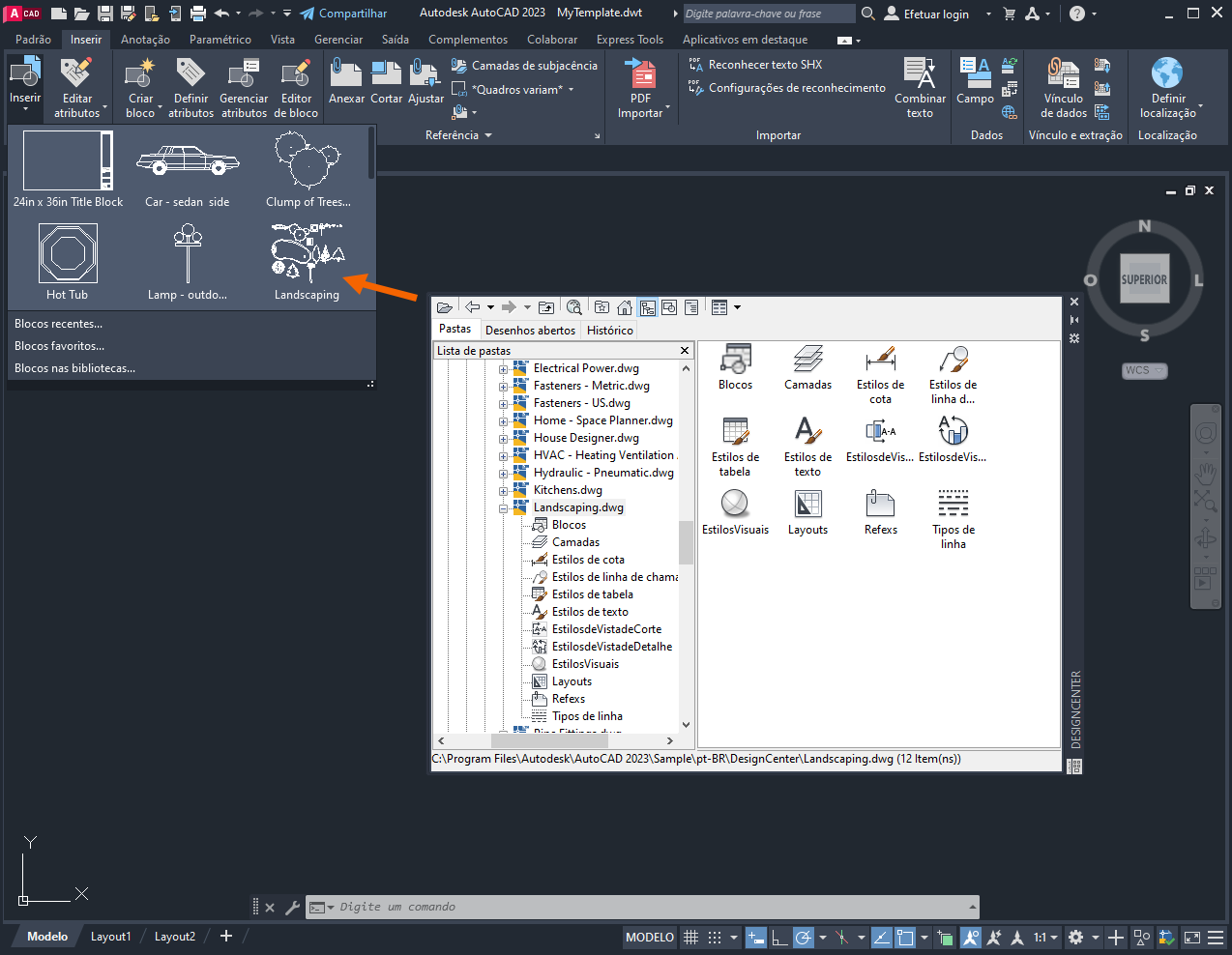Open DesignCenter views dropdown arrow
The image size is (1232, 955).
tap(737, 307)
